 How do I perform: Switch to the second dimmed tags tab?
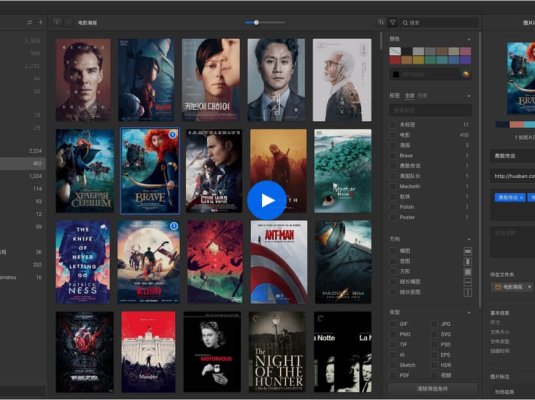(x=422, y=96)
